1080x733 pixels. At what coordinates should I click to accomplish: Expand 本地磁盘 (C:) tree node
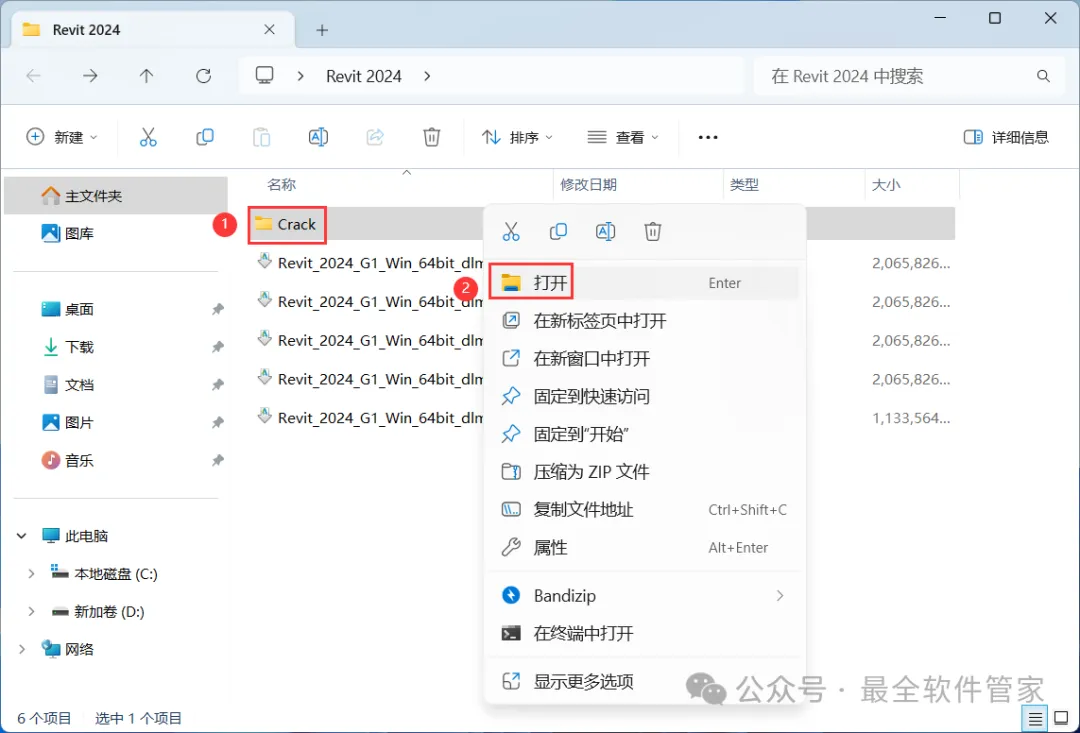(x=31, y=574)
